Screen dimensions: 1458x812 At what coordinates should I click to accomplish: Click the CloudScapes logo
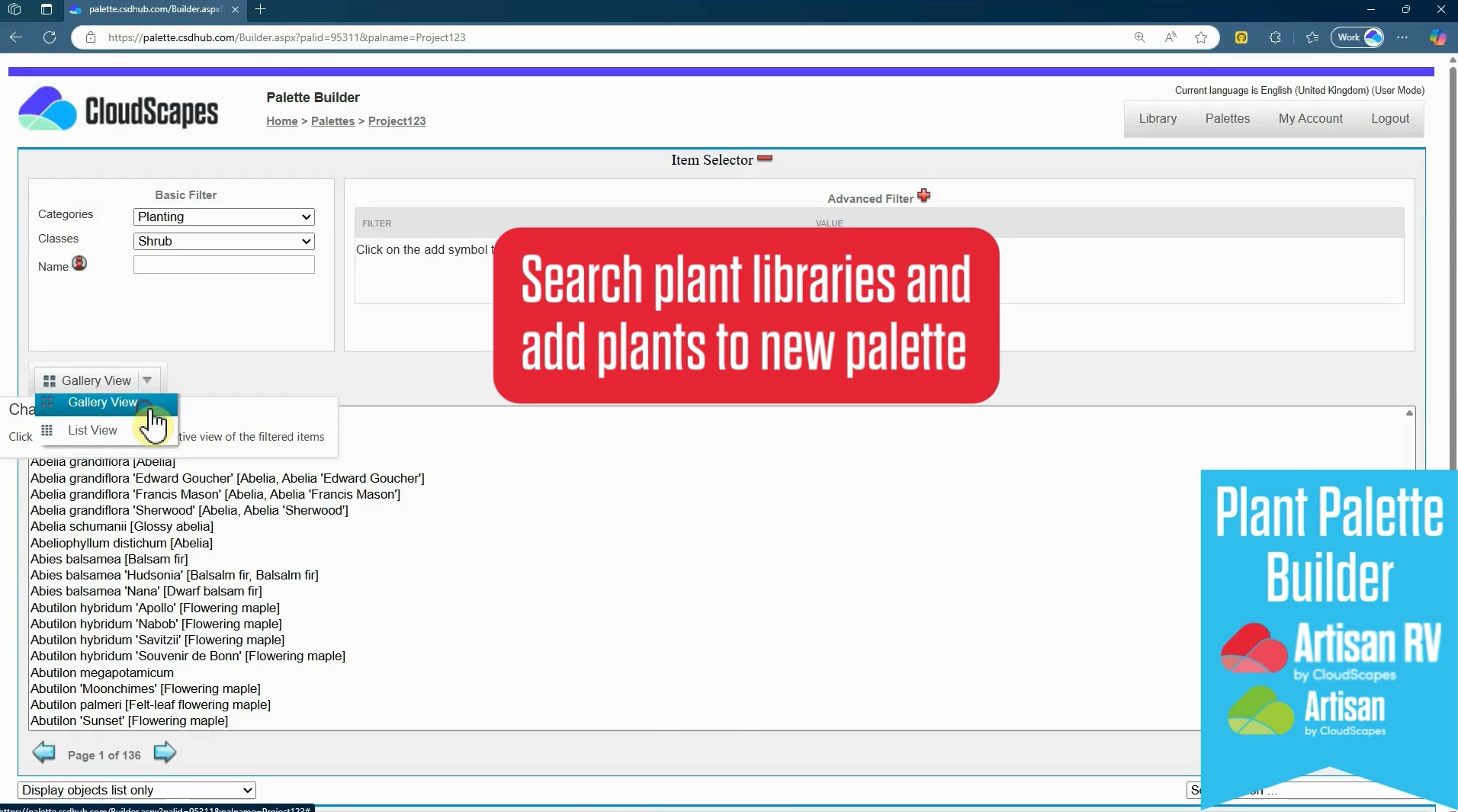tap(118, 110)
